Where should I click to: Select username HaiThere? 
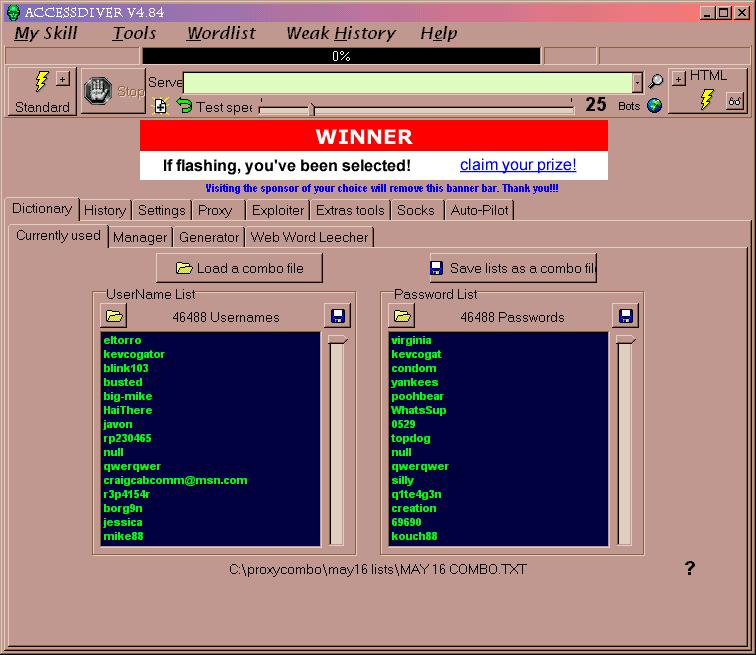(x=128, y=410)
